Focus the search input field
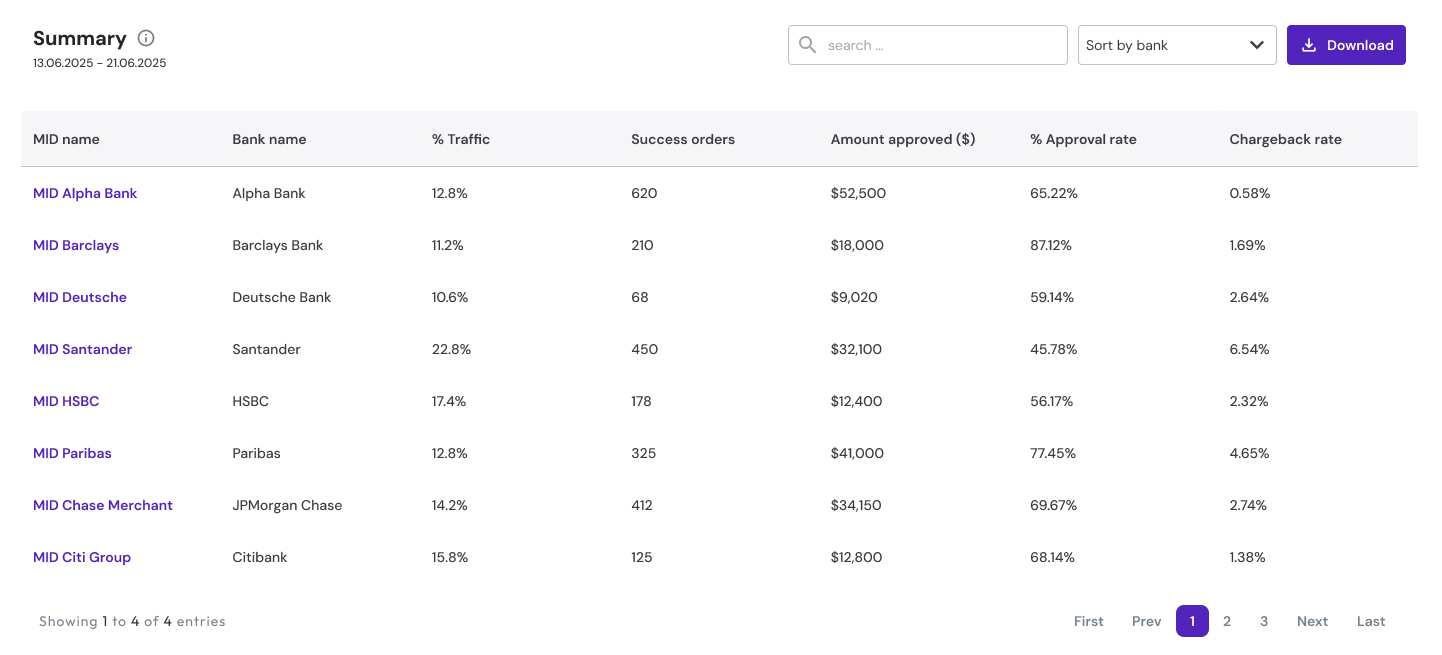The image size is (1442, 655). click(928, 45)
